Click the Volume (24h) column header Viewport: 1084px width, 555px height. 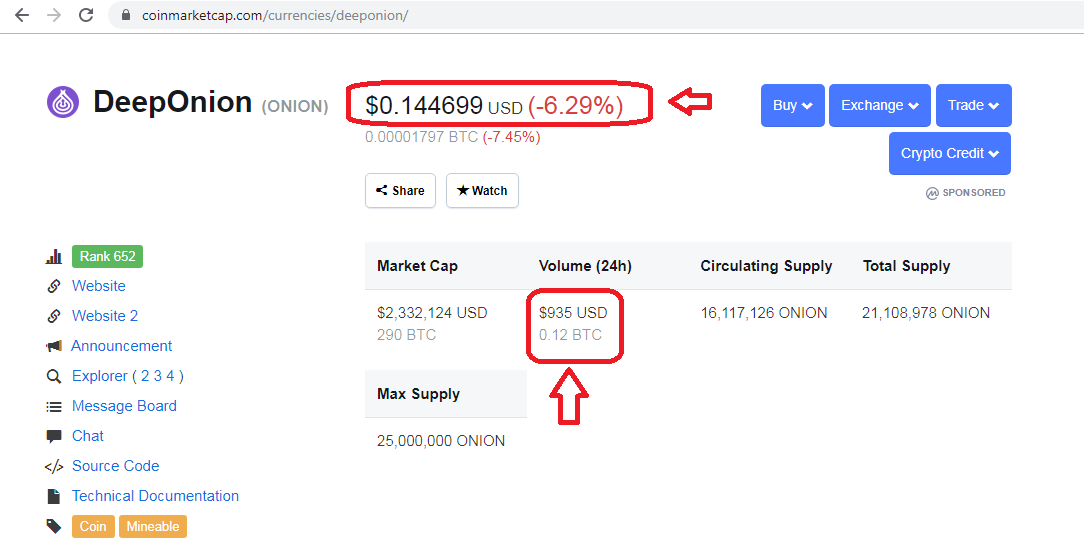[585, 266]
